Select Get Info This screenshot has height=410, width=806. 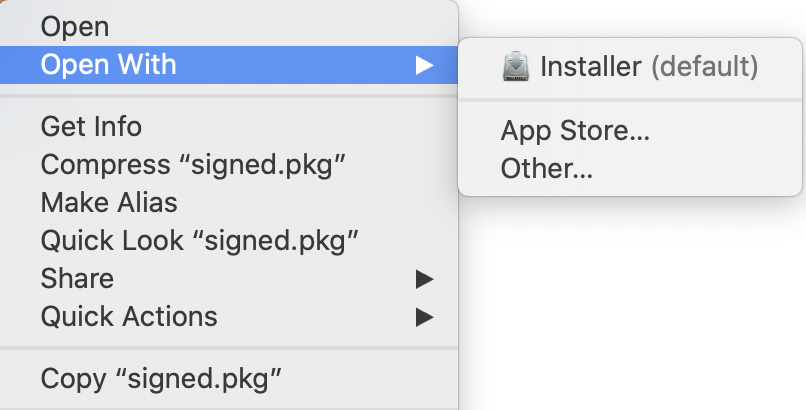tap(91, 127)
